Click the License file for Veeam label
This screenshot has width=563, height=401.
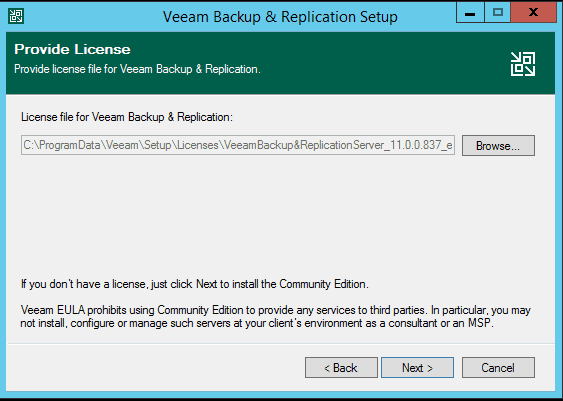click(x=127, y=117)
